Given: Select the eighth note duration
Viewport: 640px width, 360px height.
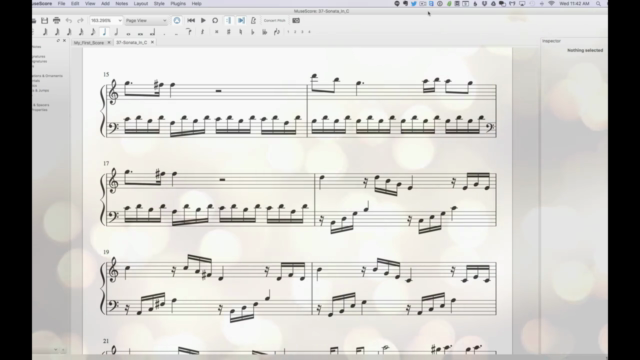Looking at the screenshot, I should click(93, 32).
